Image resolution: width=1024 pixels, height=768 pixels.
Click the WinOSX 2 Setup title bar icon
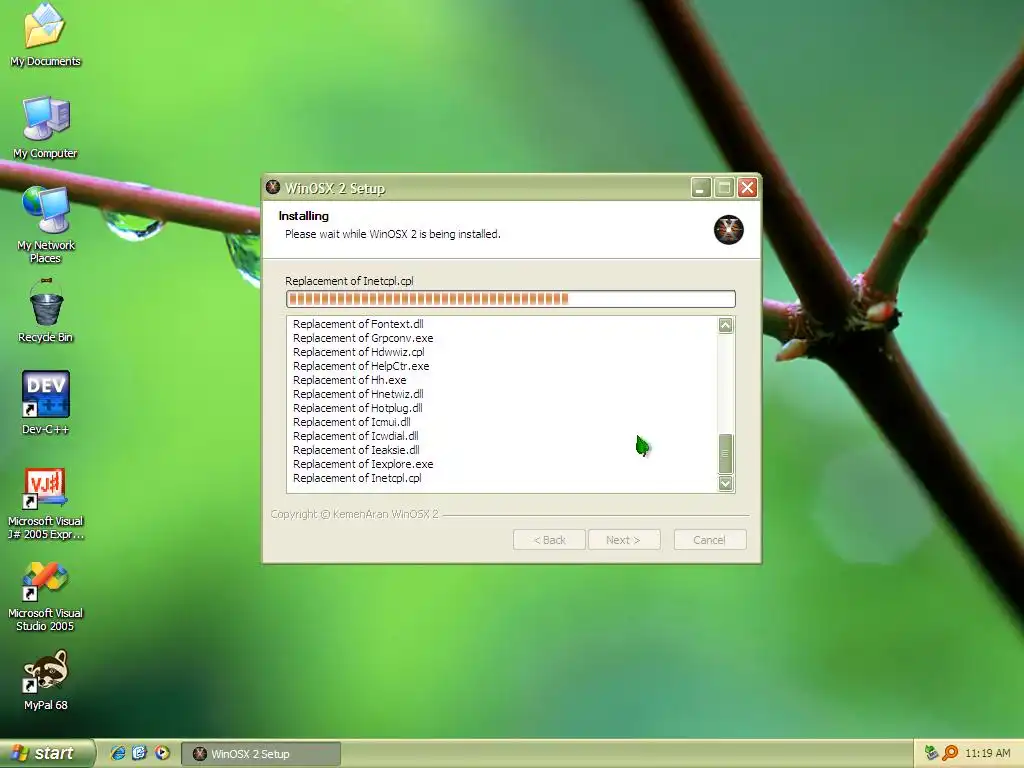(x=273, y=187)
